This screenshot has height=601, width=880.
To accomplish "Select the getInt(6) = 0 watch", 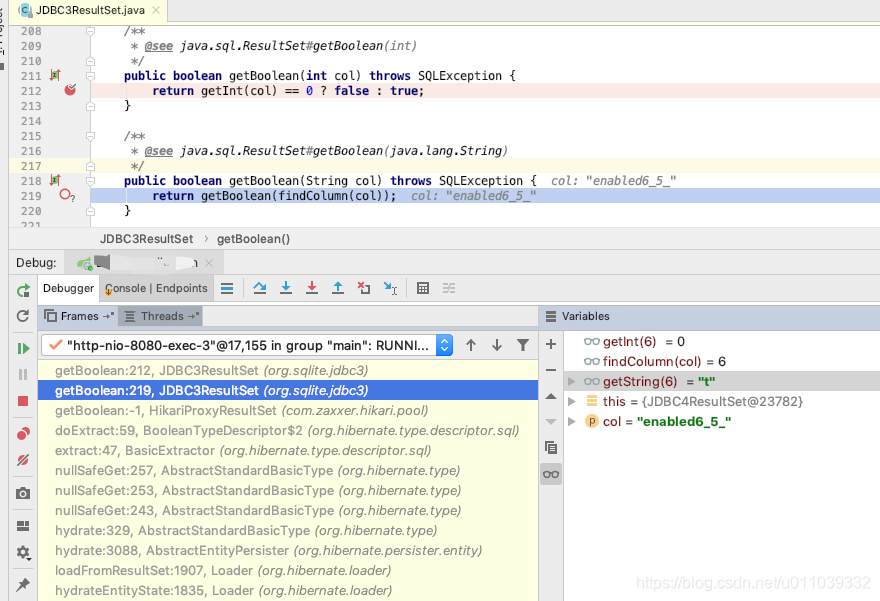I will point(722,342).
